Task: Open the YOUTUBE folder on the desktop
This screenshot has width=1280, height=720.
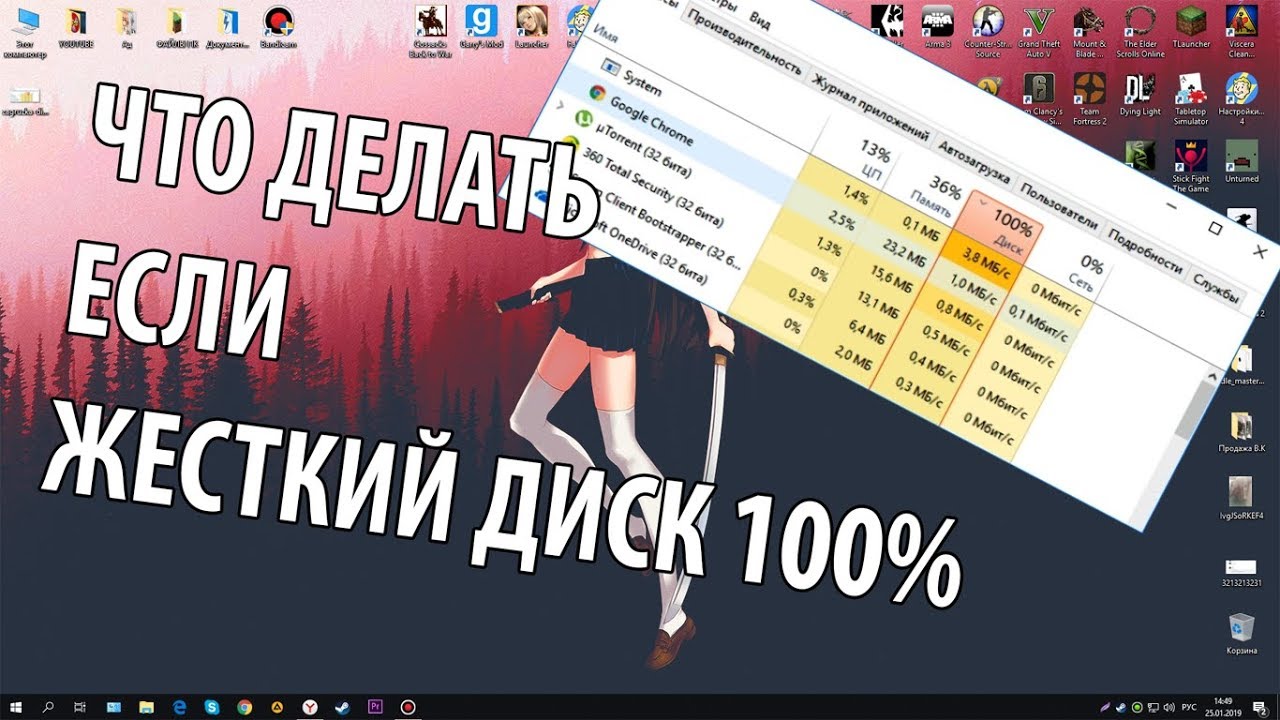Action: click(x=75, y=27)
